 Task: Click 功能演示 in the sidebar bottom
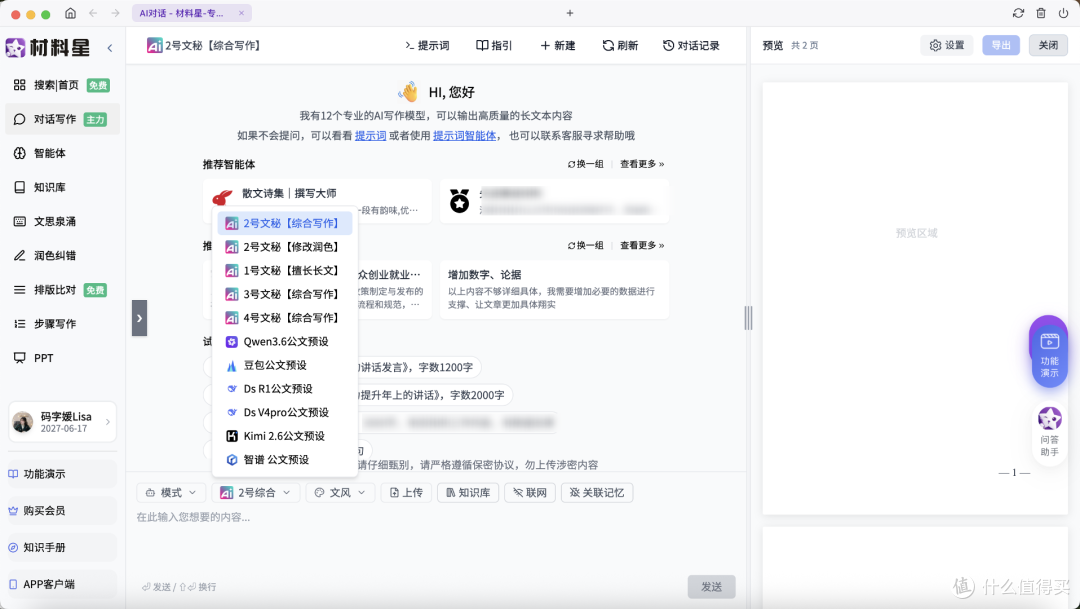[61, 474]
